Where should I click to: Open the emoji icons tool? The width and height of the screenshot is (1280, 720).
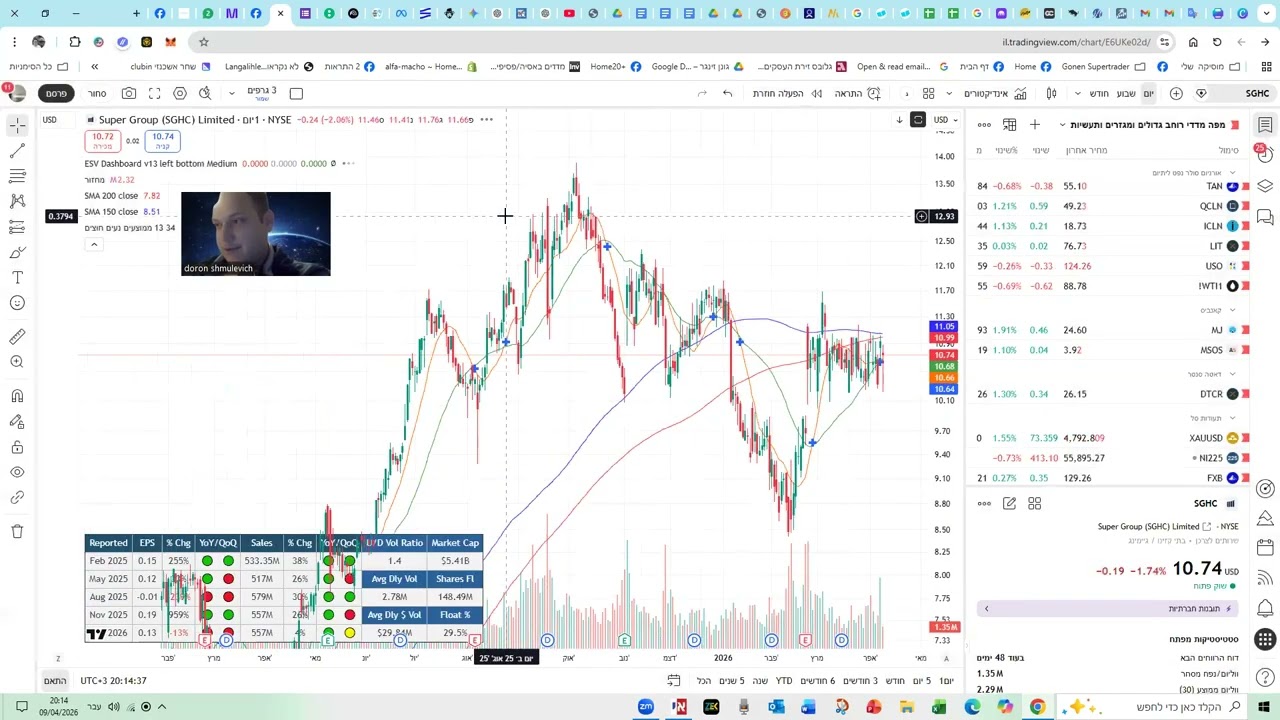(17, 303)
